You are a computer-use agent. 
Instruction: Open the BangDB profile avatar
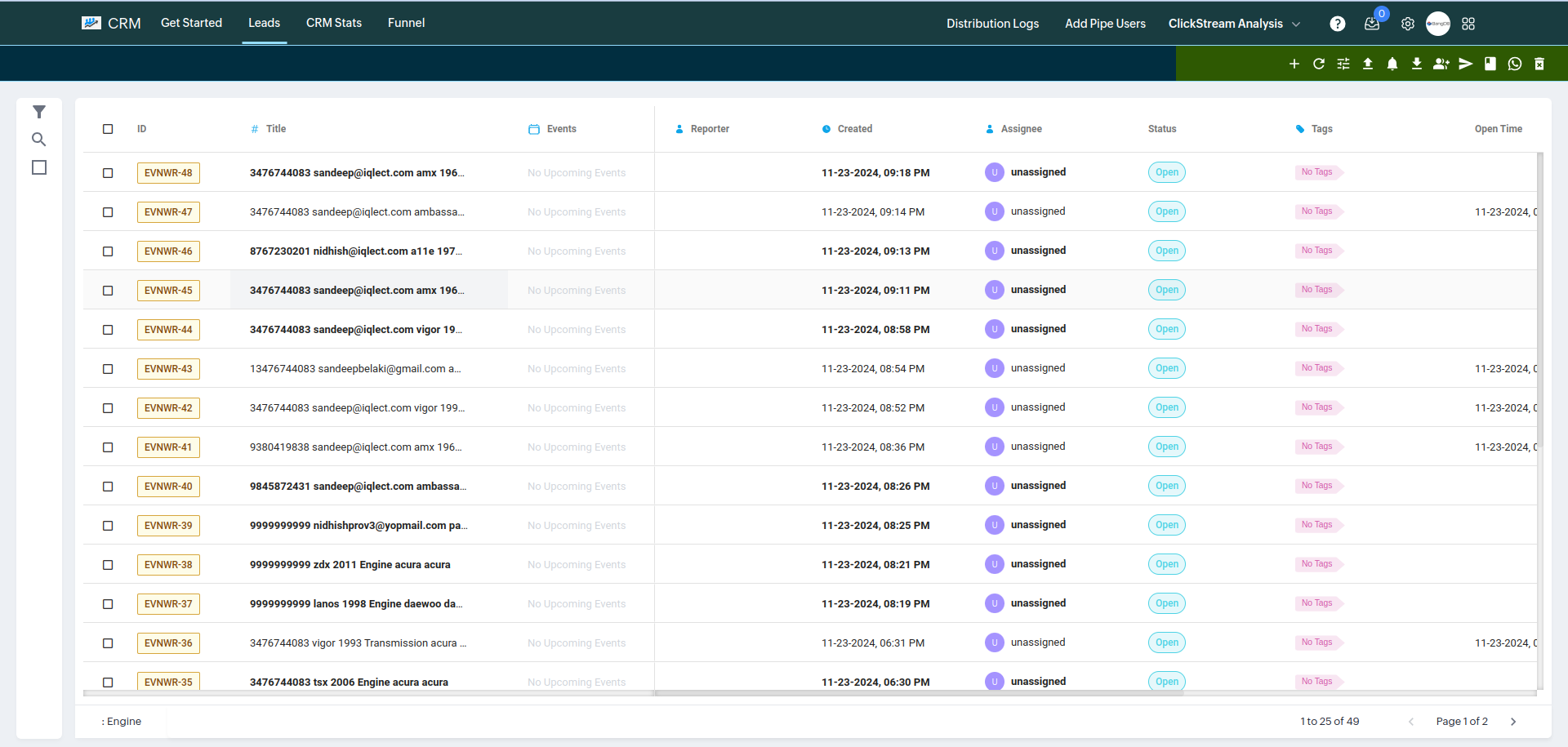click(1438, 24)
